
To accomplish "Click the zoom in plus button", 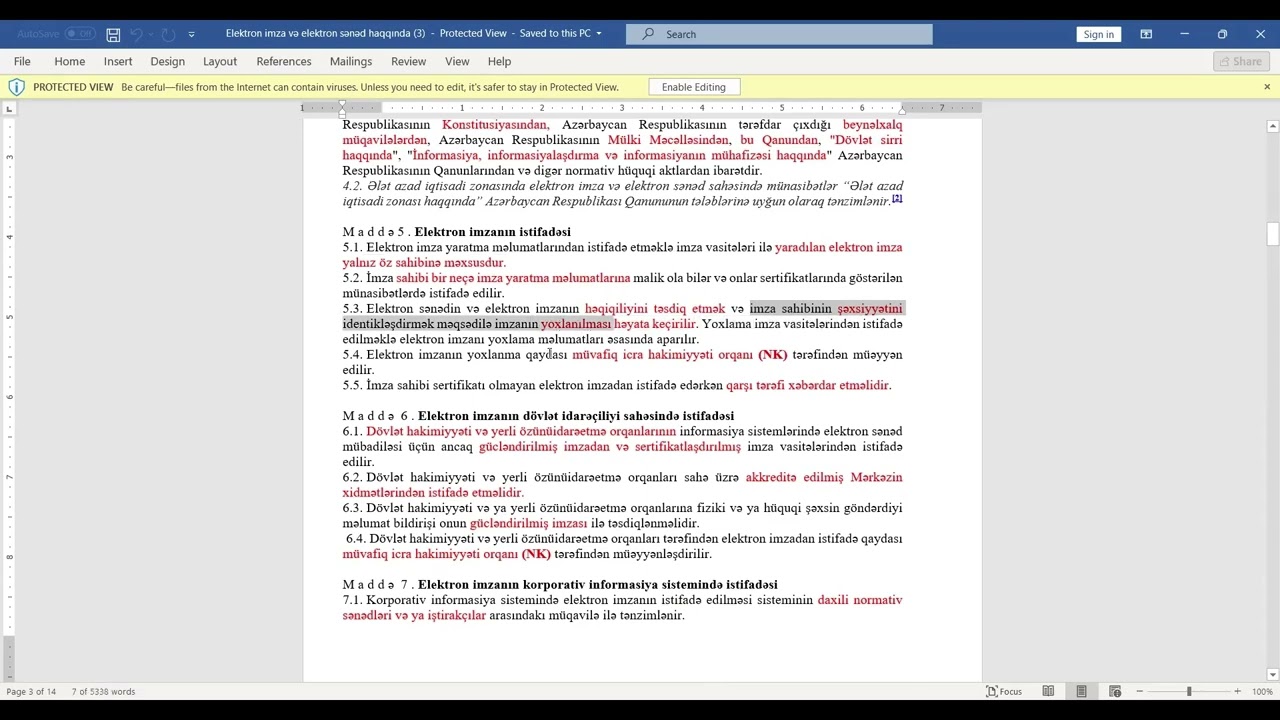I will tap(1237, 691).
